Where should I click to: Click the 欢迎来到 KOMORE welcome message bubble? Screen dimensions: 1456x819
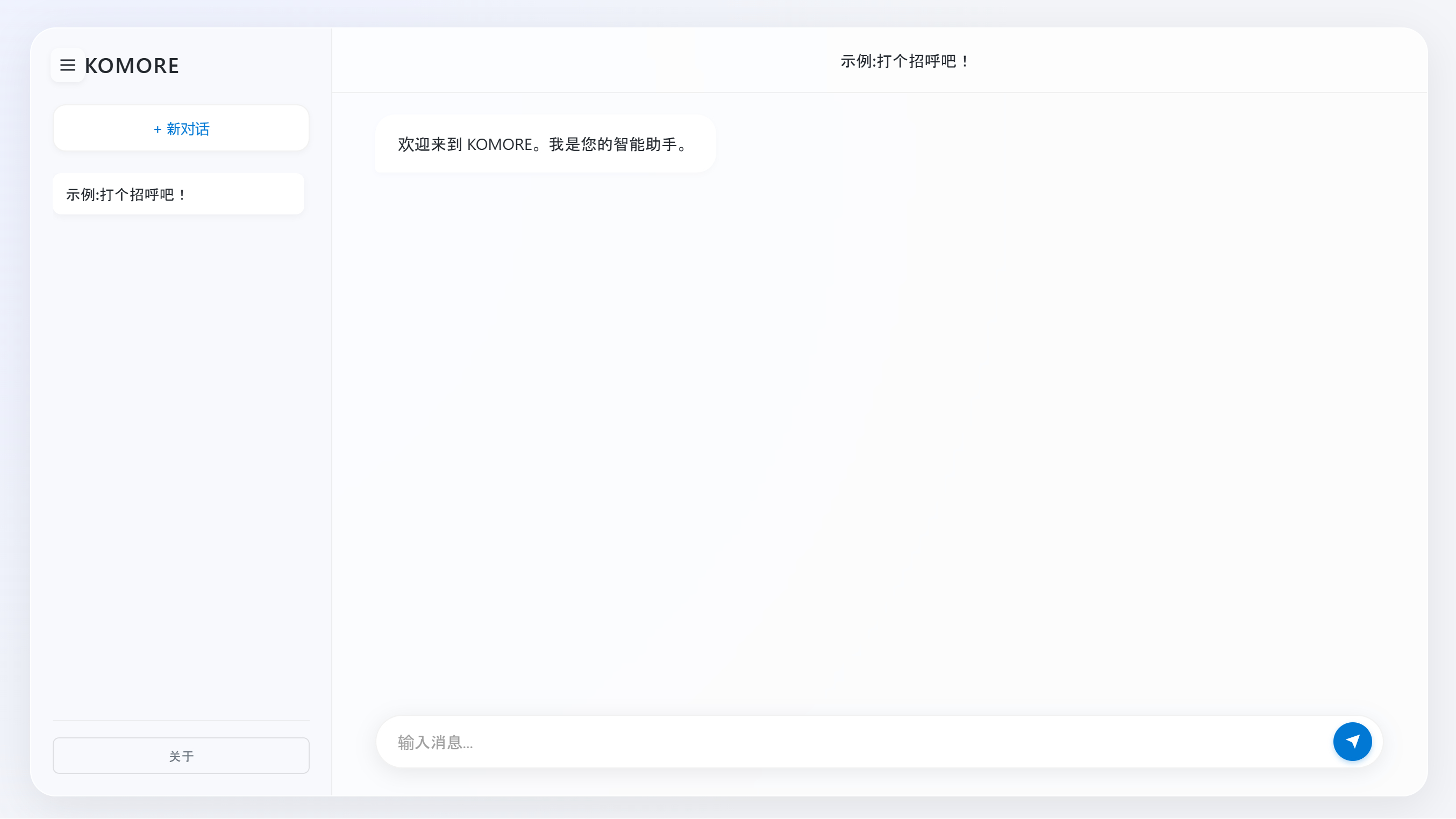pyautogui.click(x=545, y=144)
